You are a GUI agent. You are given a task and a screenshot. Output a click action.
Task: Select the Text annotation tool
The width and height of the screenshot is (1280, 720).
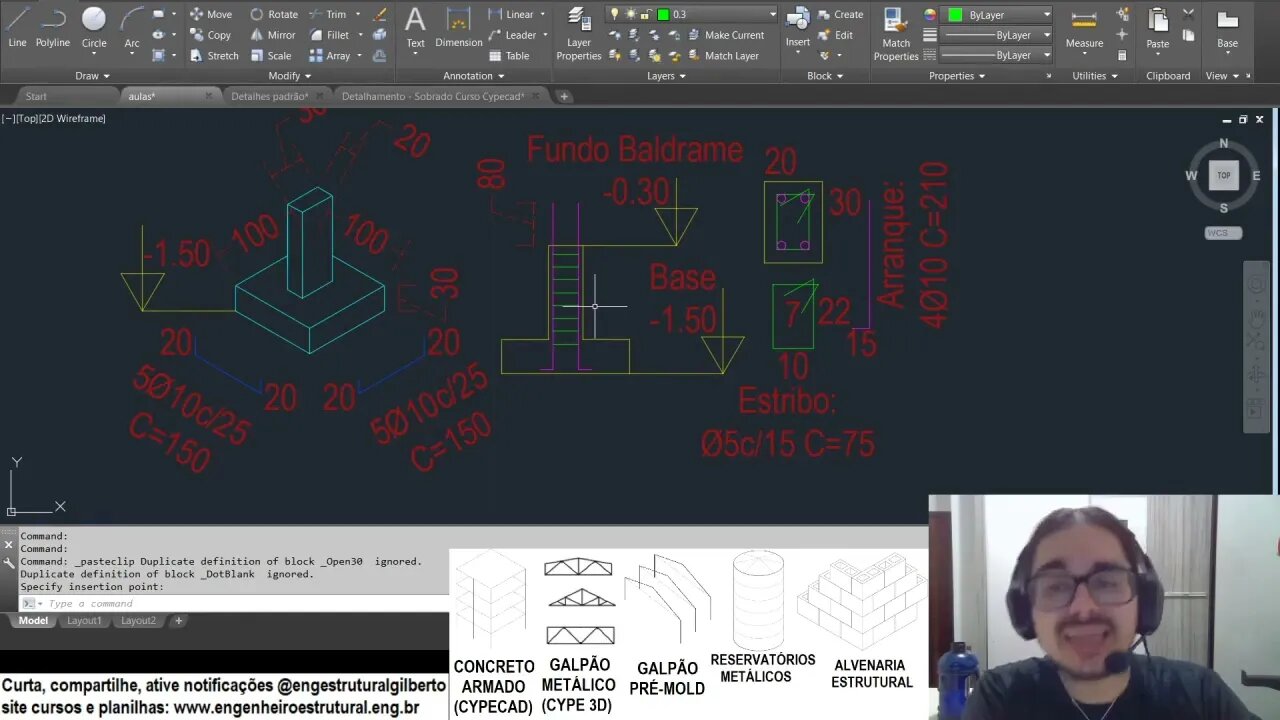click(x=415, y=27)
